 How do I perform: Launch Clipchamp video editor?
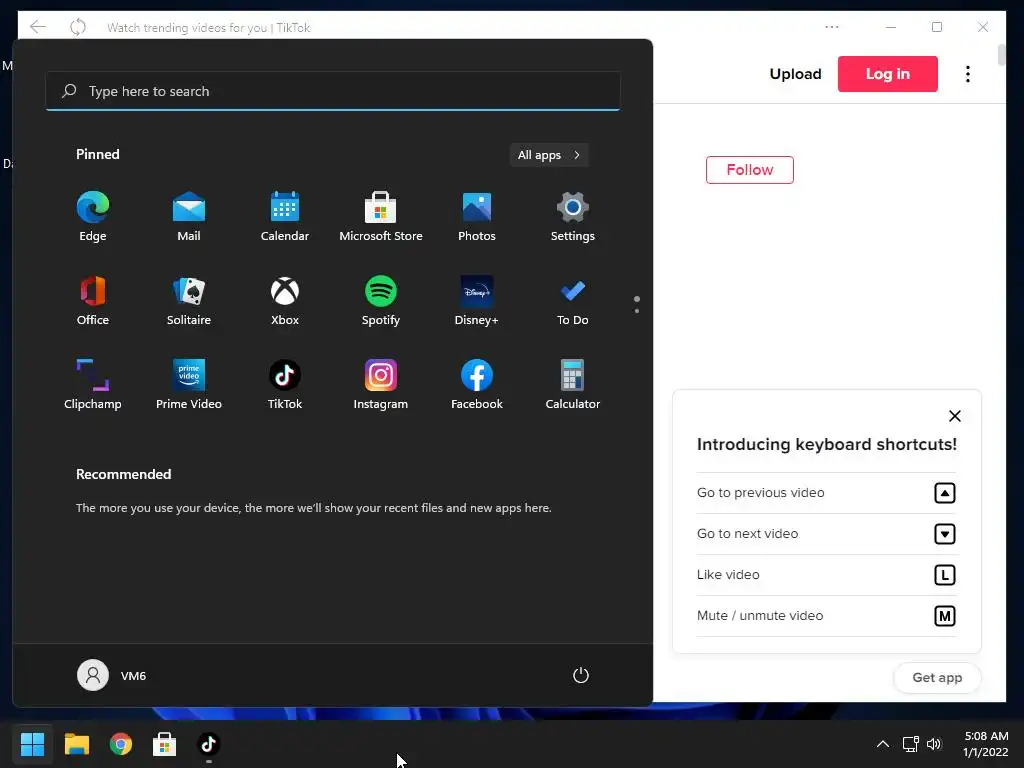tap(93, 385)
